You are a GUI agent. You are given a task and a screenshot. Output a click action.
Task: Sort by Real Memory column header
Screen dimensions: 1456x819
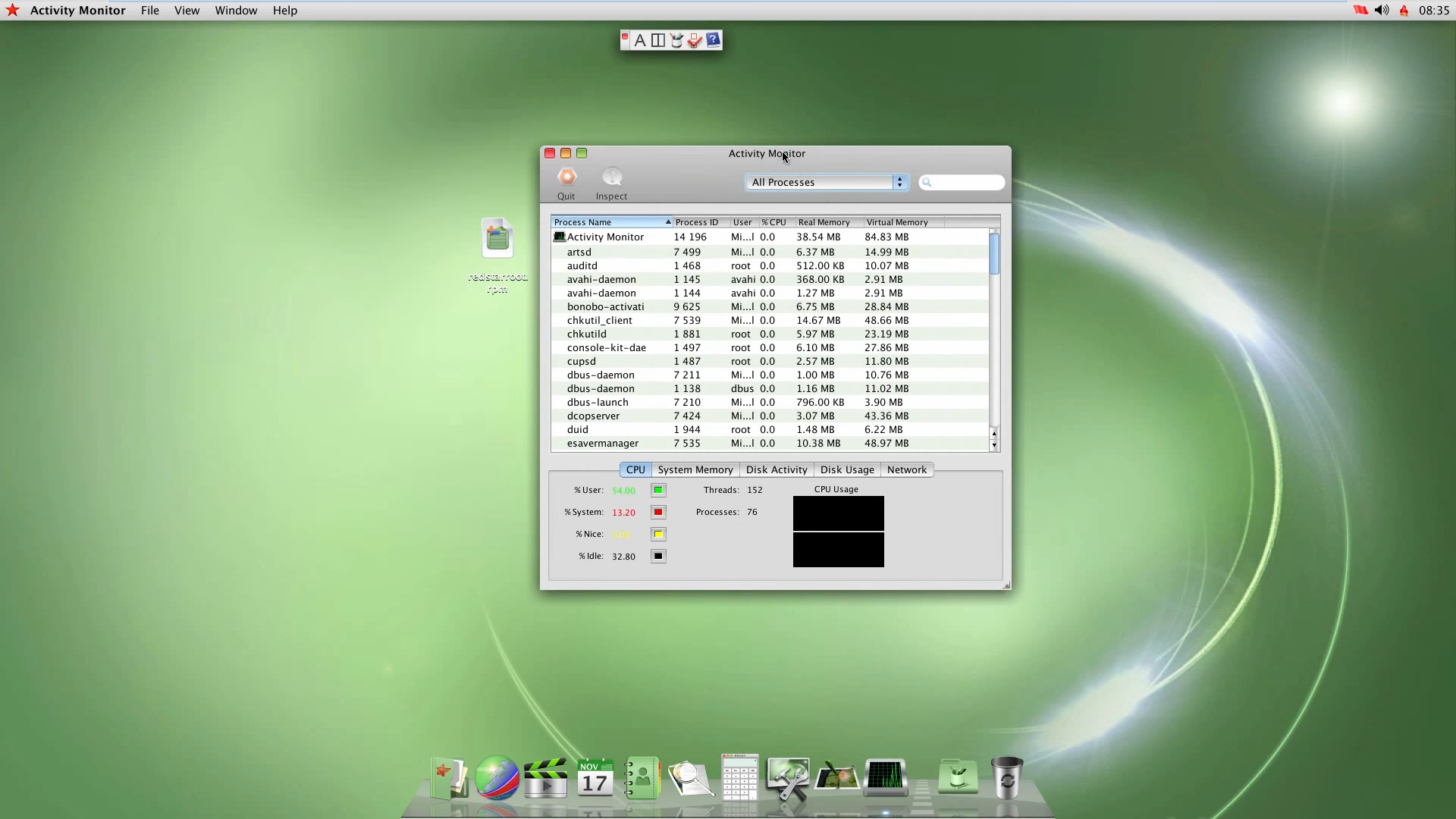(828, 222)
